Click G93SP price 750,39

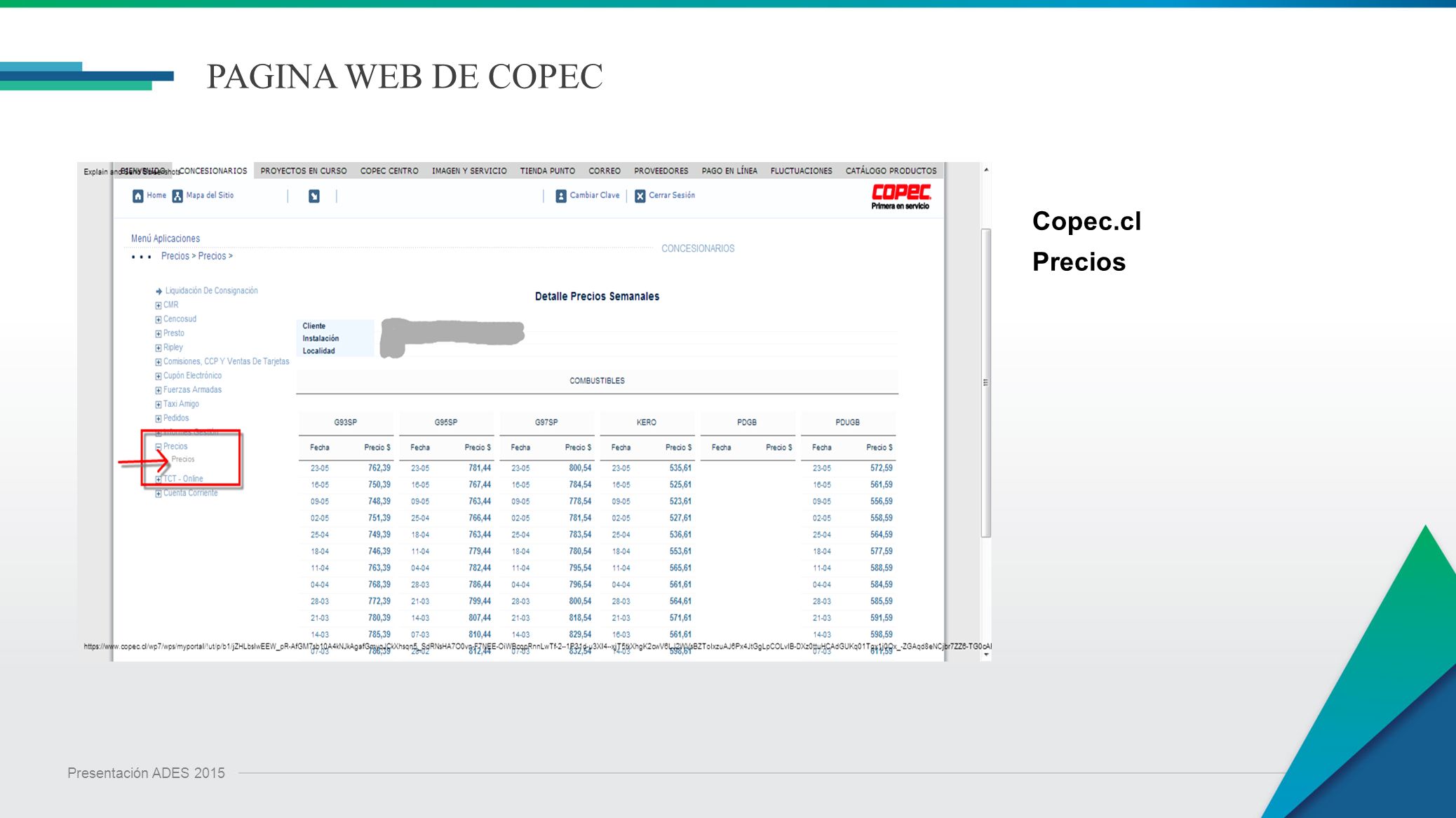pyautogui.click(x=379, y=485)
